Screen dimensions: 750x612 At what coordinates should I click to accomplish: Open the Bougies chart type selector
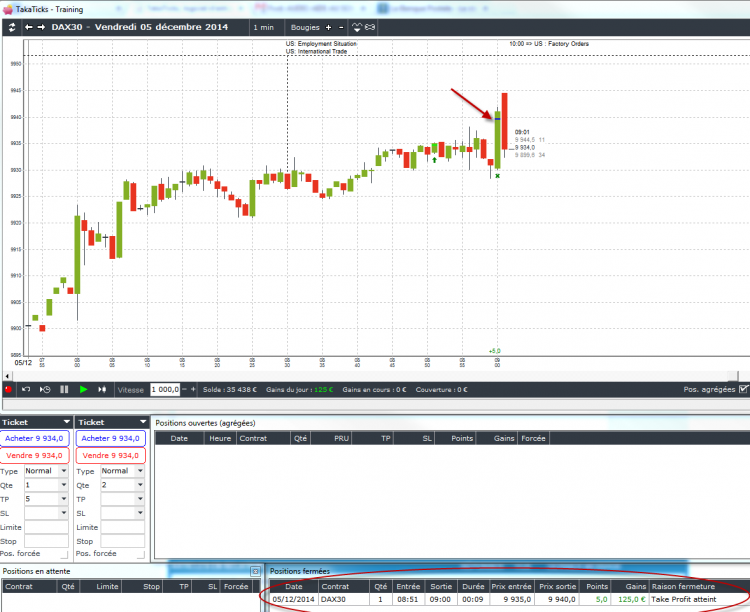(x=305, y=28)
